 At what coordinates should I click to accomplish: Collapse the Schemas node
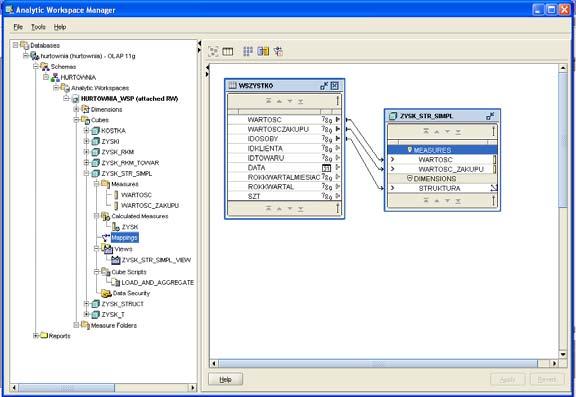36,66
